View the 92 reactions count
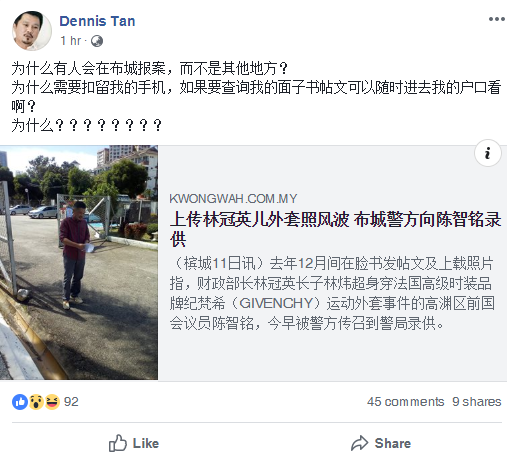The width and height of the screenshot is (507, 454). click(71, 402)
